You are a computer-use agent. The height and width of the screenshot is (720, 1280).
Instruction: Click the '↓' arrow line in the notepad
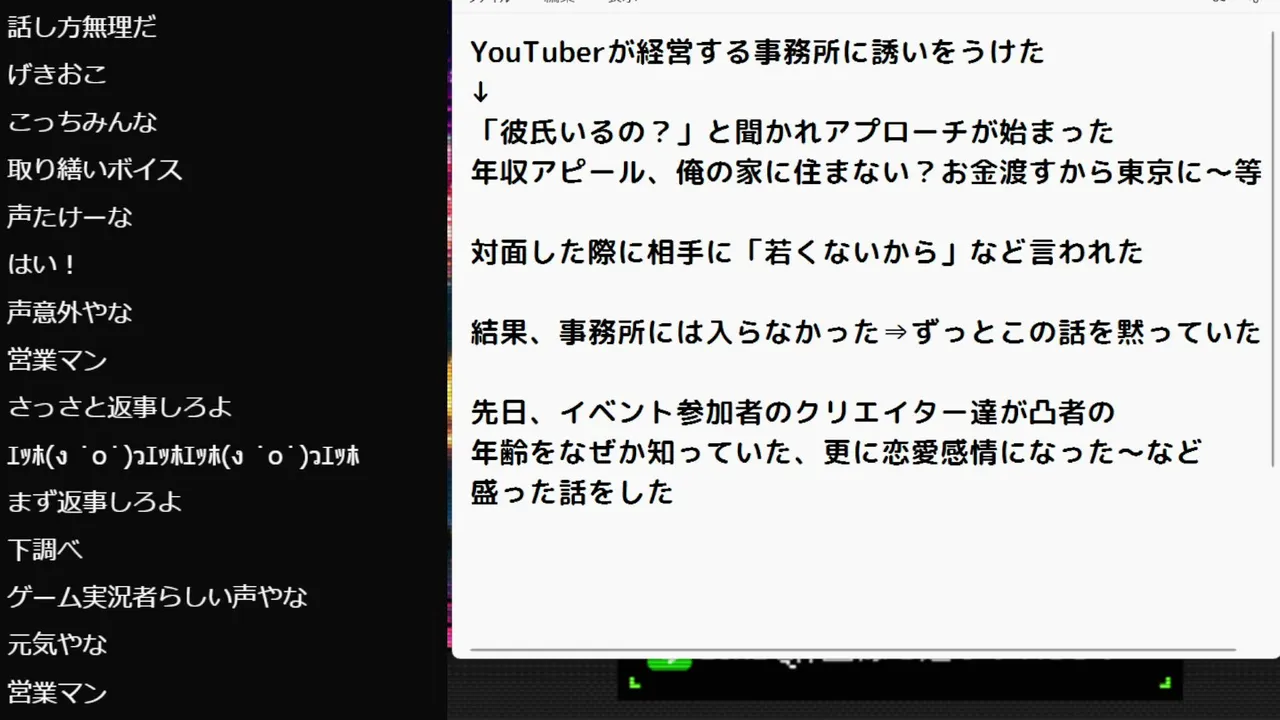tap(480, 92)
